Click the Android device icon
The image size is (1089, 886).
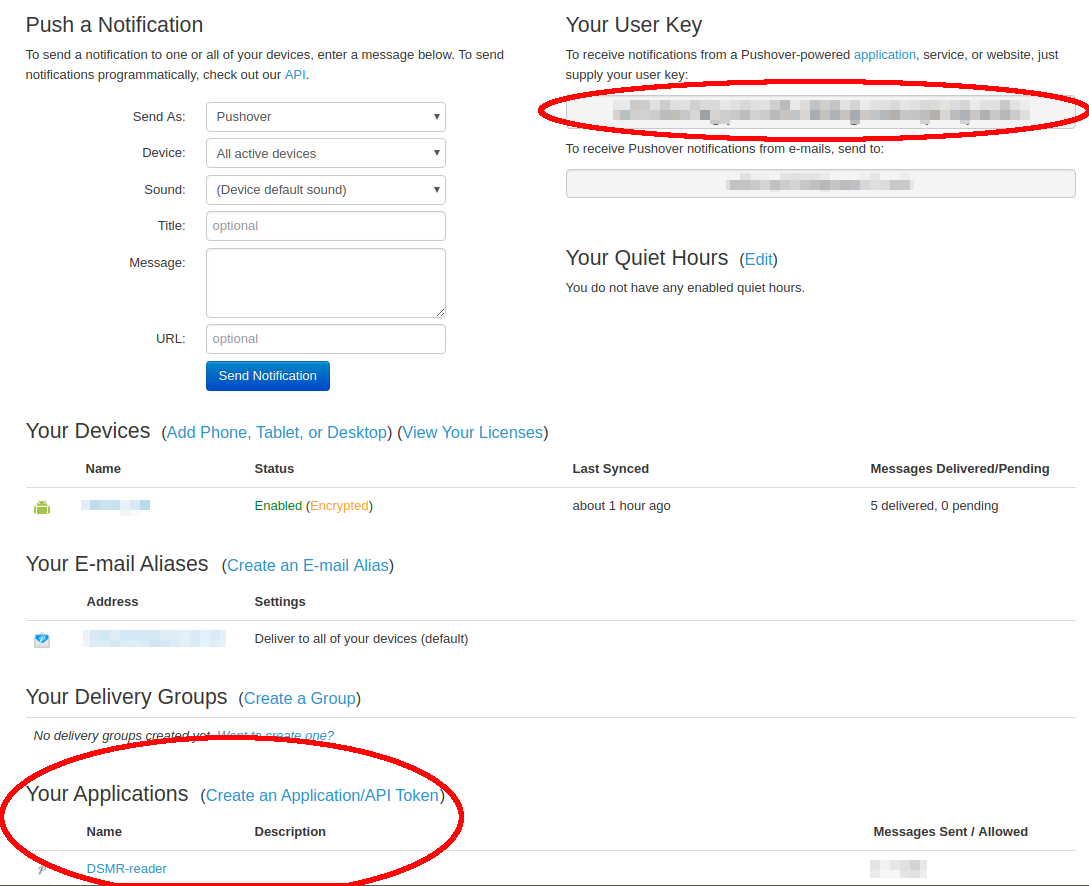(x=42, y=508)
